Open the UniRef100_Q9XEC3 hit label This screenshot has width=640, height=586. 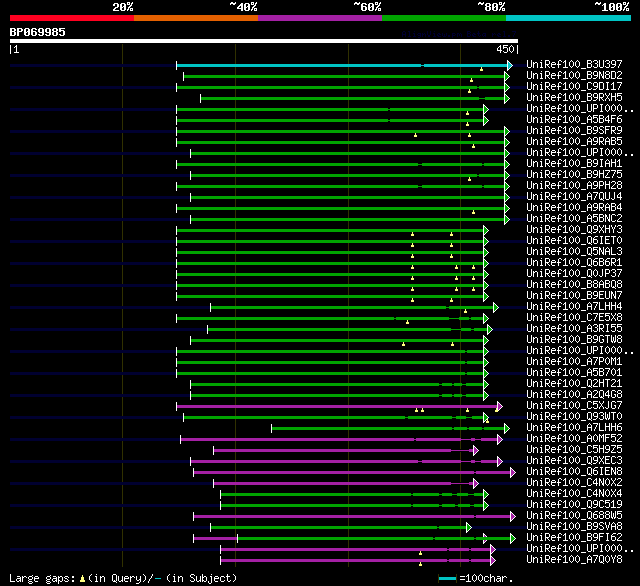tap(574, 461)
